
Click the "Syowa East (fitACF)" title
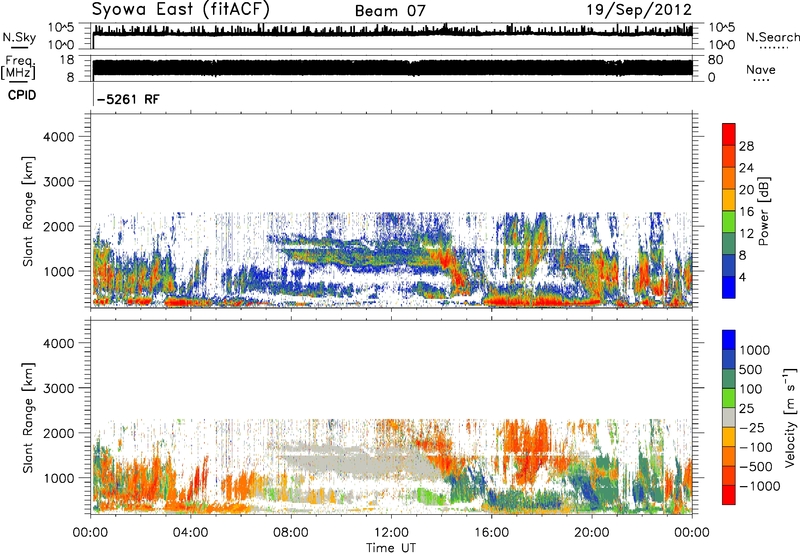181,10
